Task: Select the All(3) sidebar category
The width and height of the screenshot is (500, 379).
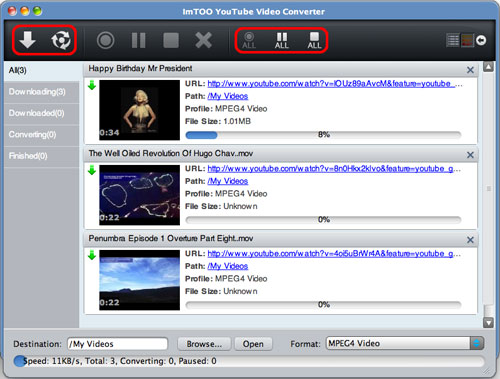Action: click(41, 71)
